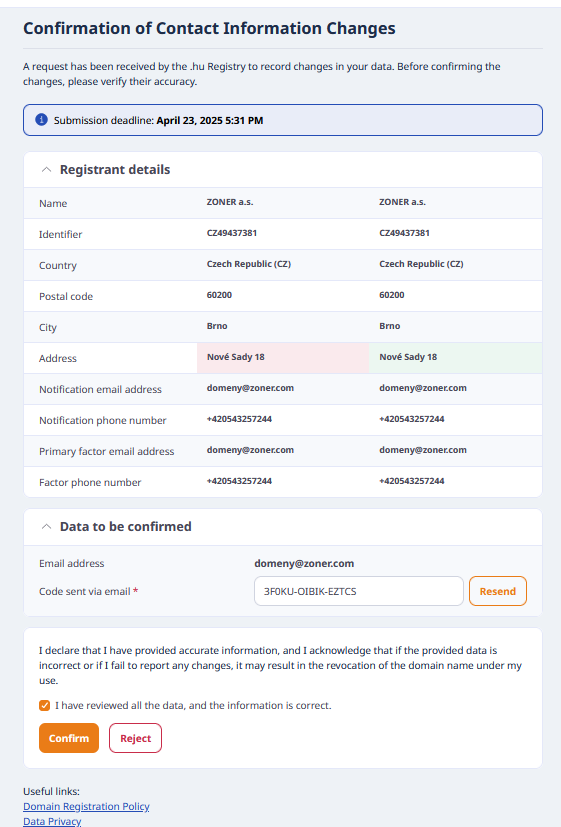
Task: Click the Identifier value CZ49437381 in first column
Action: pos(232,233)
